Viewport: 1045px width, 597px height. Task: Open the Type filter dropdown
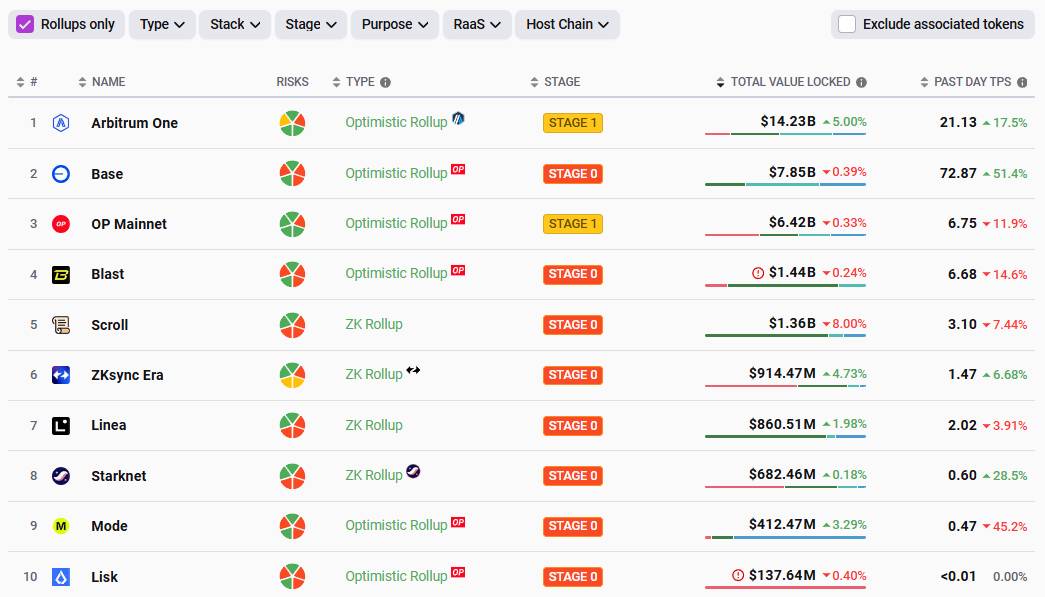[x=162, y=25]
